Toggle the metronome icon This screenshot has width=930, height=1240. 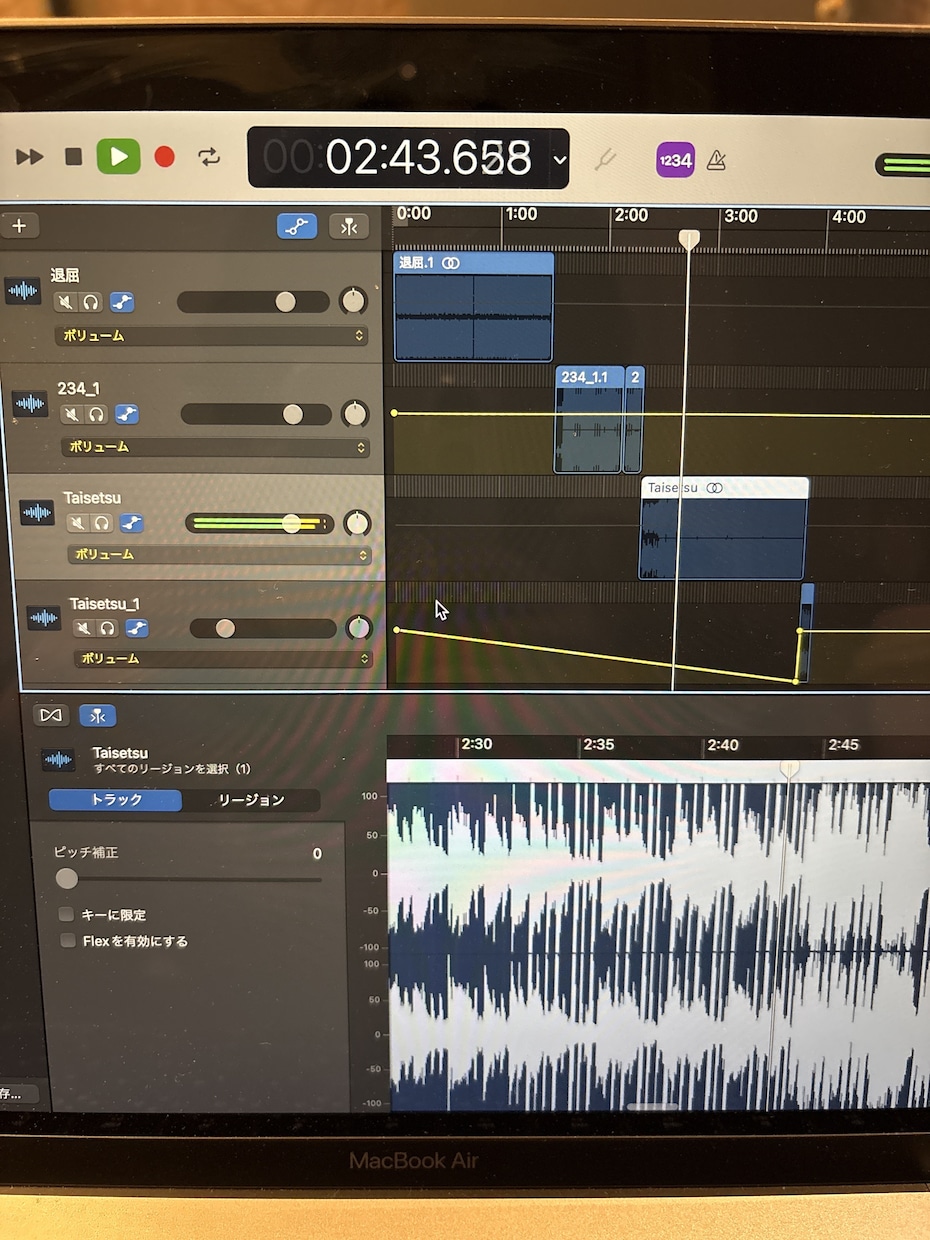click(716, 159)
